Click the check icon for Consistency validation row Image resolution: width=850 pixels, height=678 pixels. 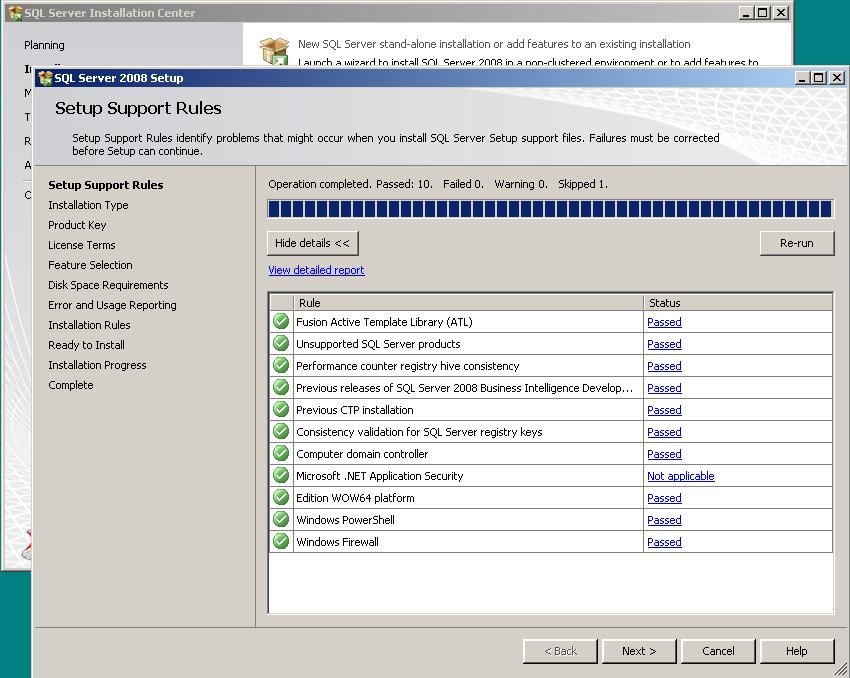tap(281, 431)
